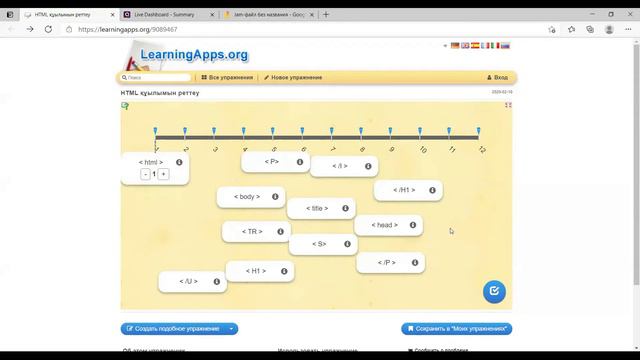Click the browser address bar URL
Image resolution: width=640 pixels, height=360 pixels.
[x=128, y=29]
